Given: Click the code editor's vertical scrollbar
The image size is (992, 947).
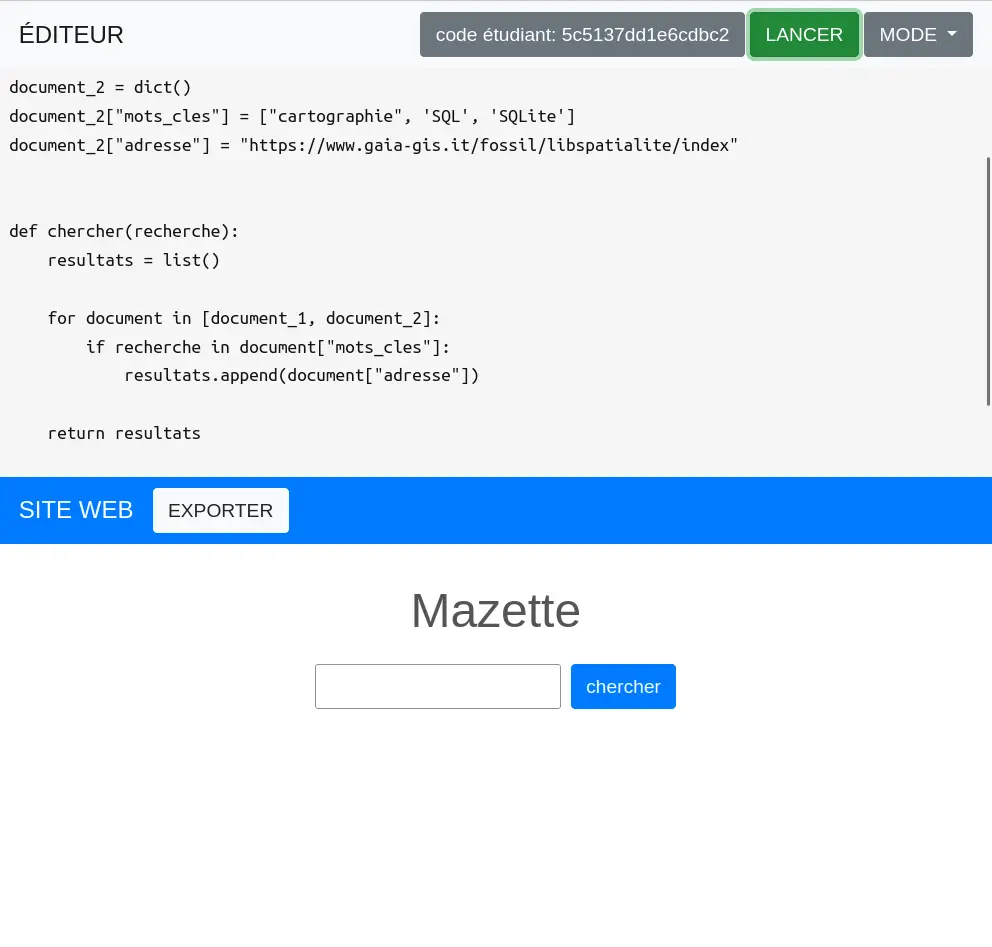Looking at the screenshot, I should (988, 280).
